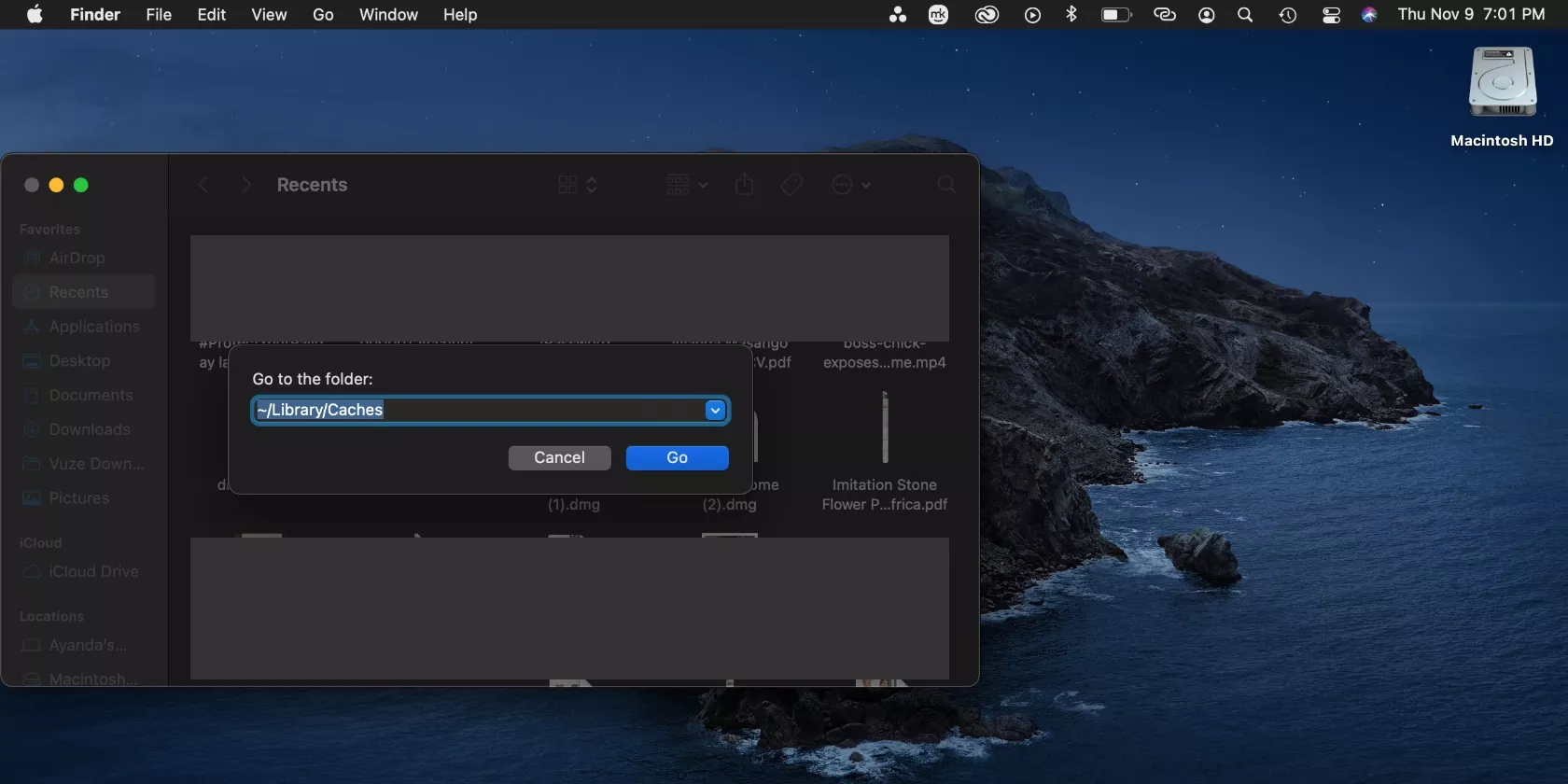Select the boss-chick exposes mp4 file
This screenshot has height=784, width=1568.
(x=885, y=353)
